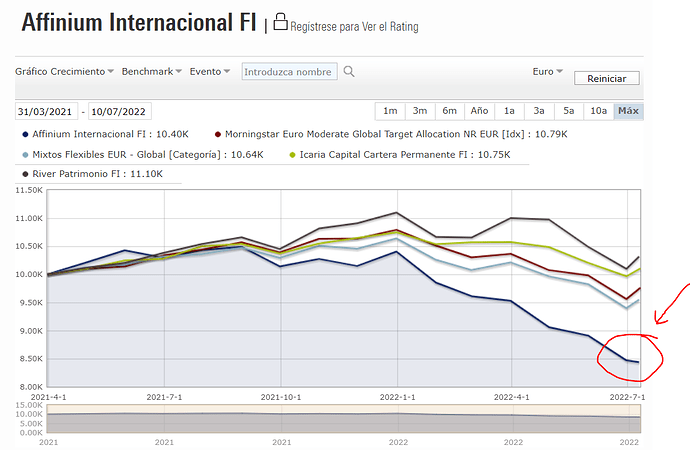690x450 pixels.
Task: Click the search magnifier icon
Action: tap(348, 72)
